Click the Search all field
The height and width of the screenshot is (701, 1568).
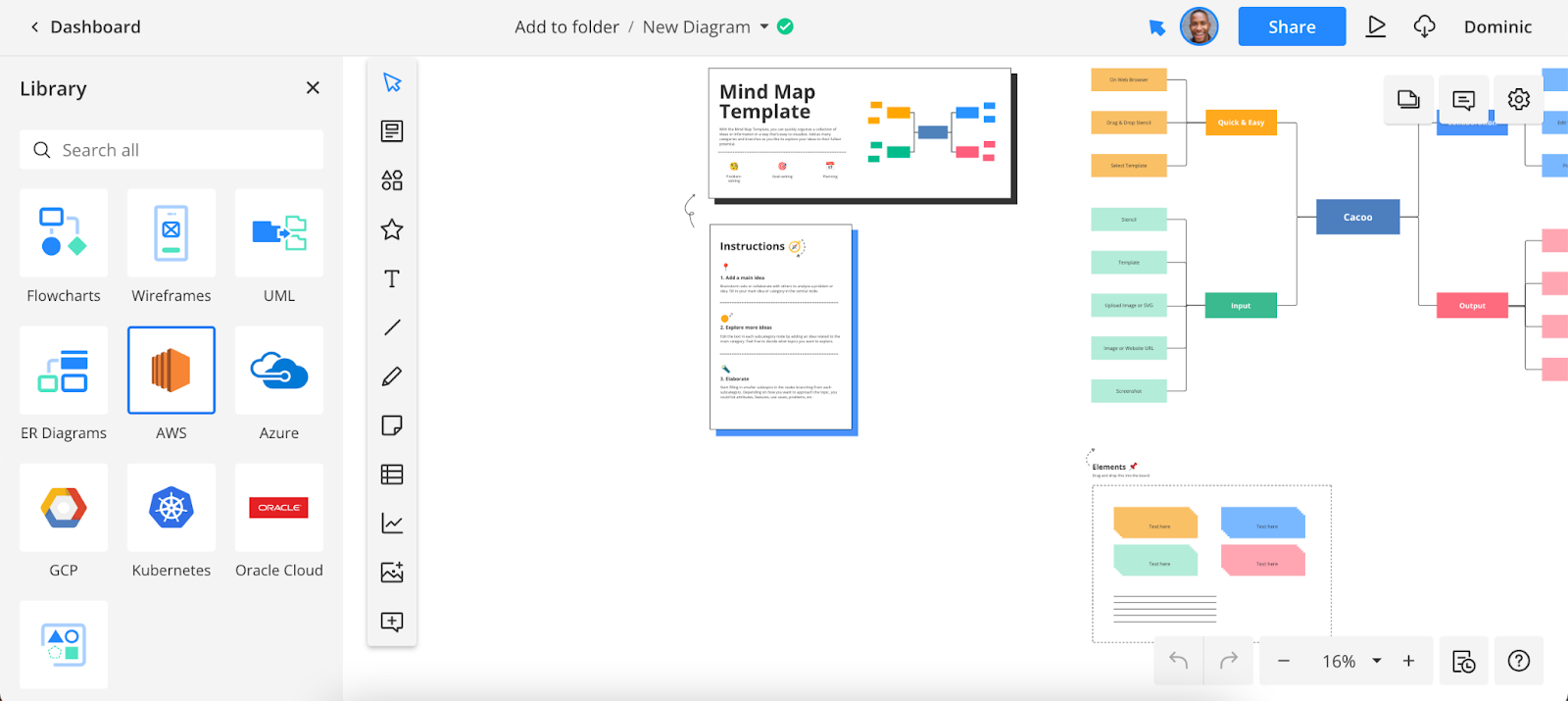click(x=171, y=150)
